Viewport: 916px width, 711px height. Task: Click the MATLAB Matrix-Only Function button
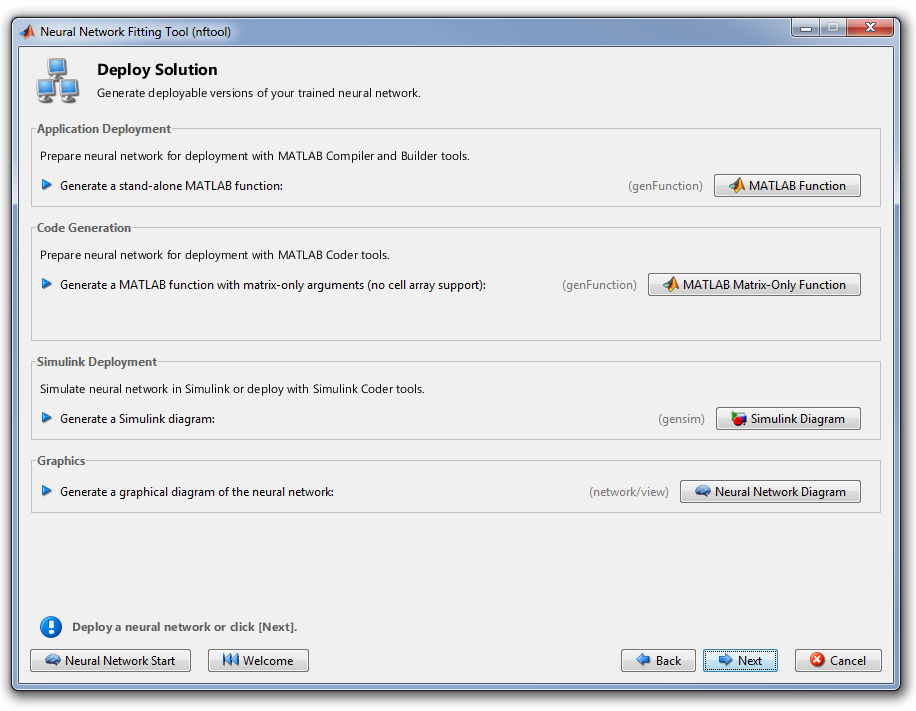(x=754, y=285)
